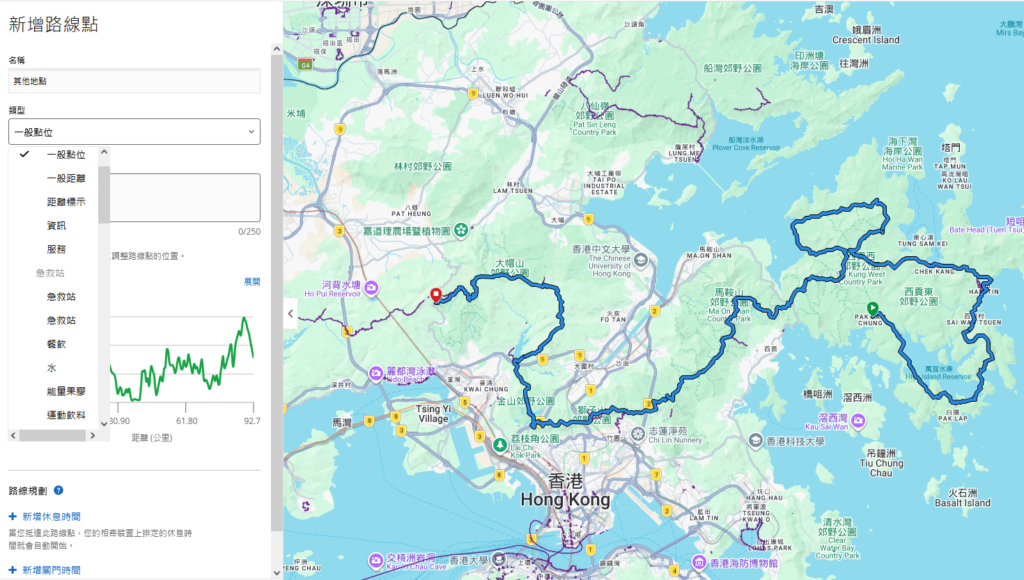Click the Basalt Island (火石洲) label
Viewport: 1024px width, 580px height.
[963, 498]
